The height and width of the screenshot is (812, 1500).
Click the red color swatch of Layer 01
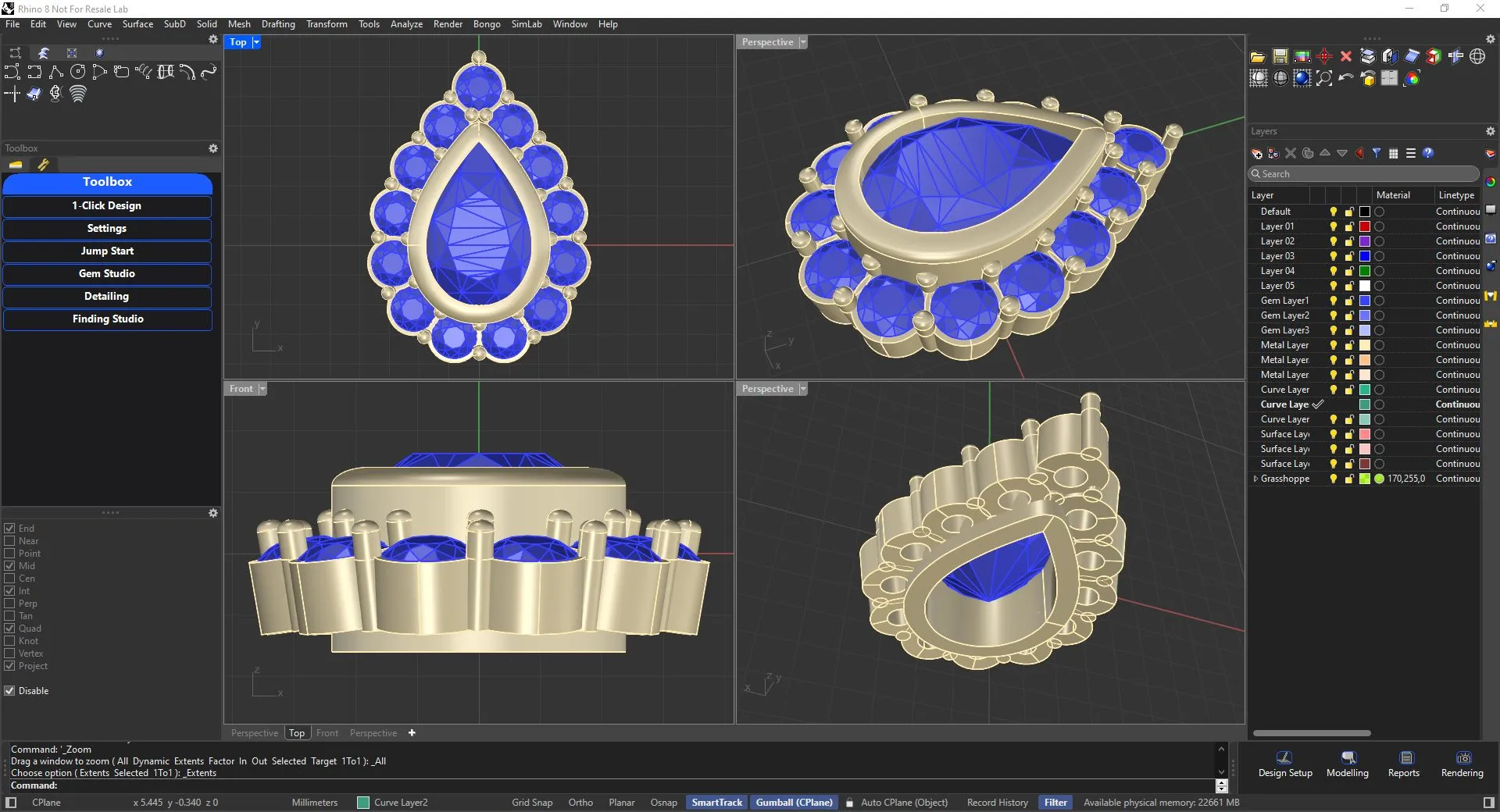pyautogui.click(x=1365, y=226)
